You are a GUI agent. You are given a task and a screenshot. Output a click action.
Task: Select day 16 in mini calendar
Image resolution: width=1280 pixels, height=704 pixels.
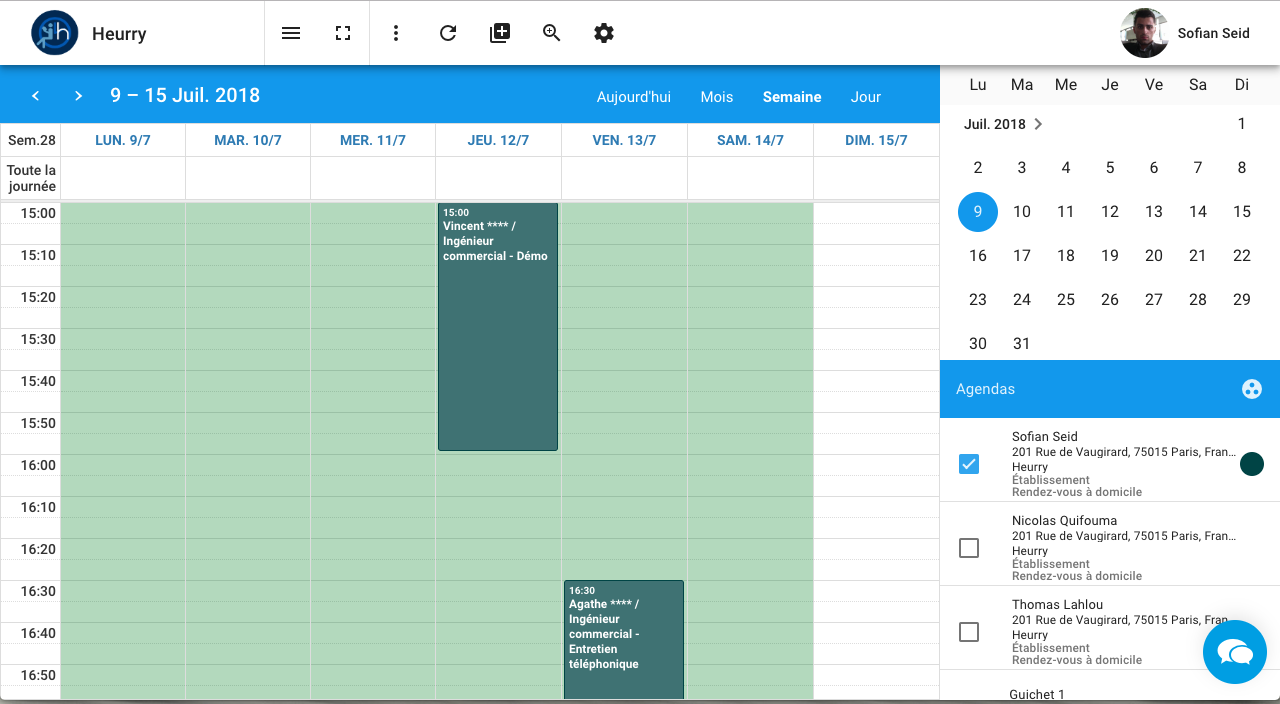coord(978,256)
